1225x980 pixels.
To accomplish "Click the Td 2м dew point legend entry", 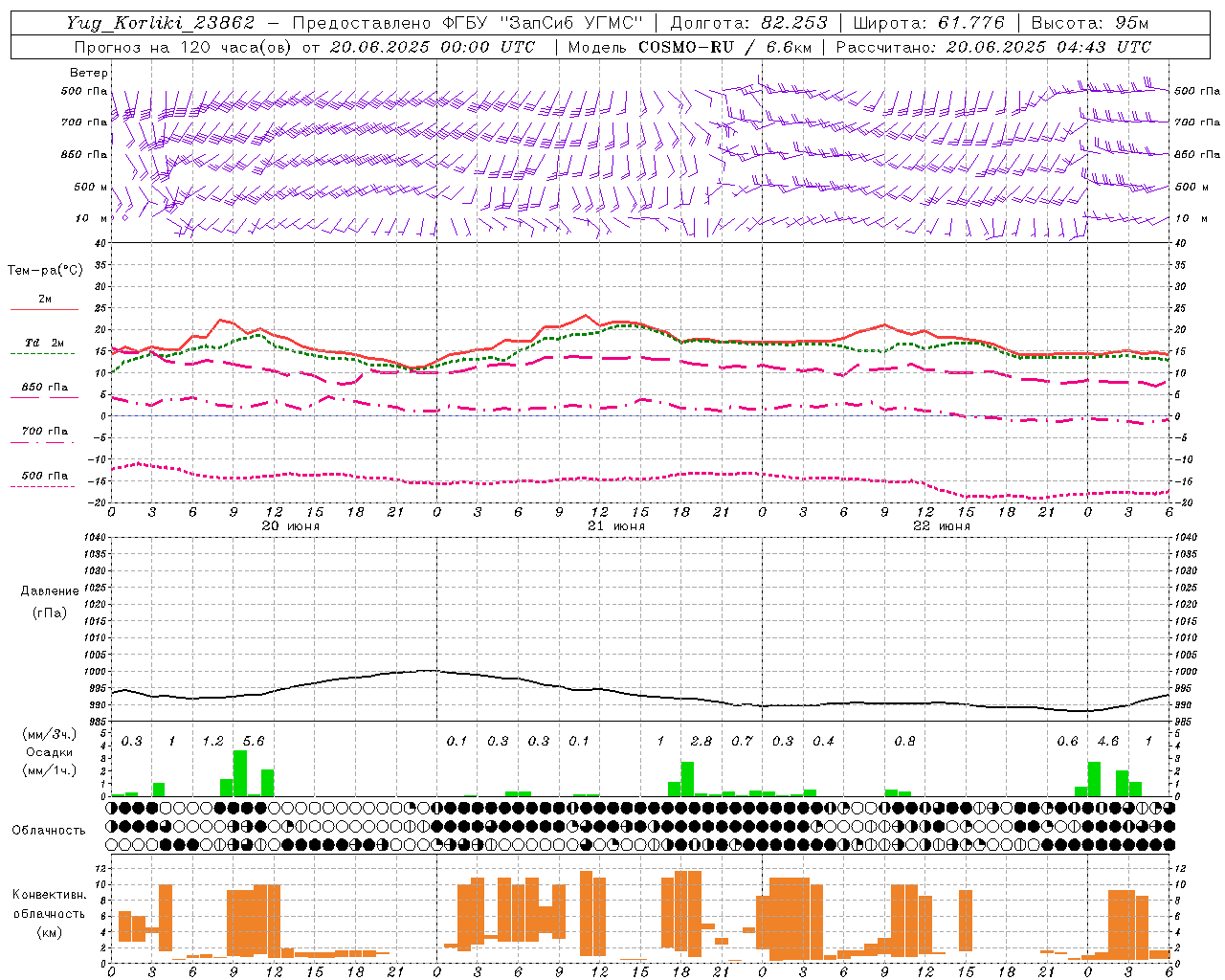I will [45, 343].
